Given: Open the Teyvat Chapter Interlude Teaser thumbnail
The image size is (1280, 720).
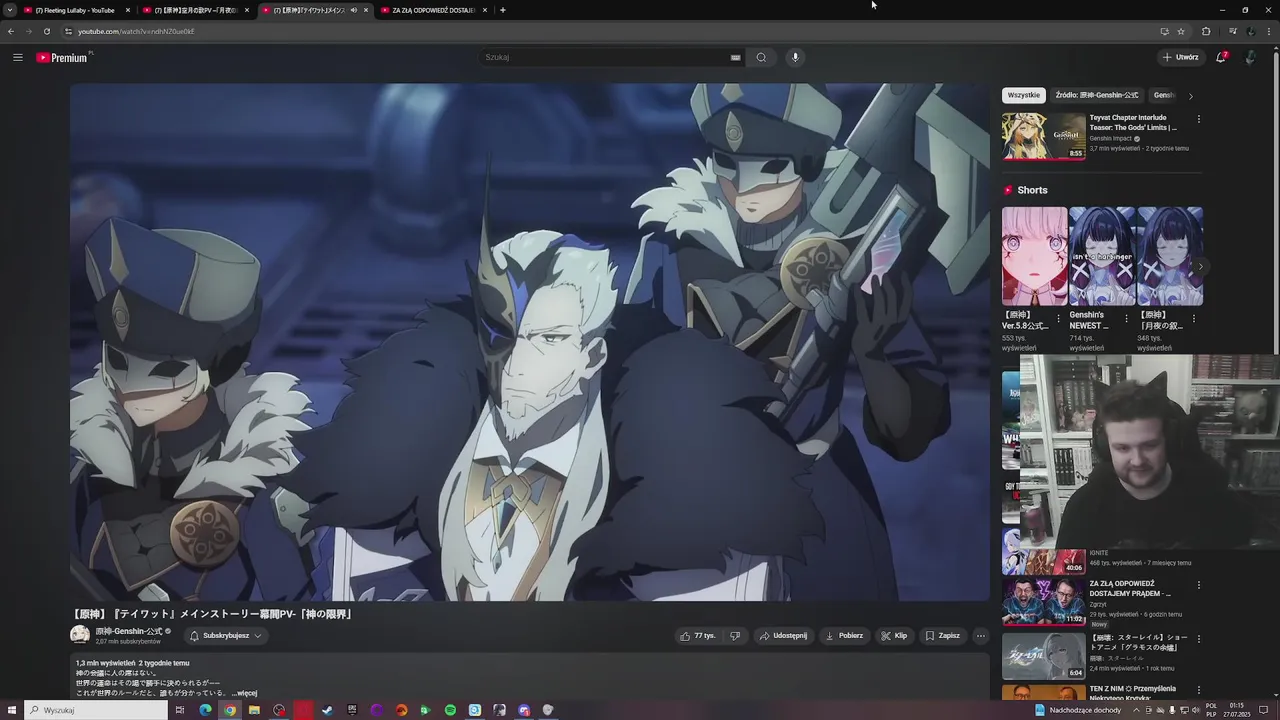Looking at the screenshot, I should coord(1044,136).
